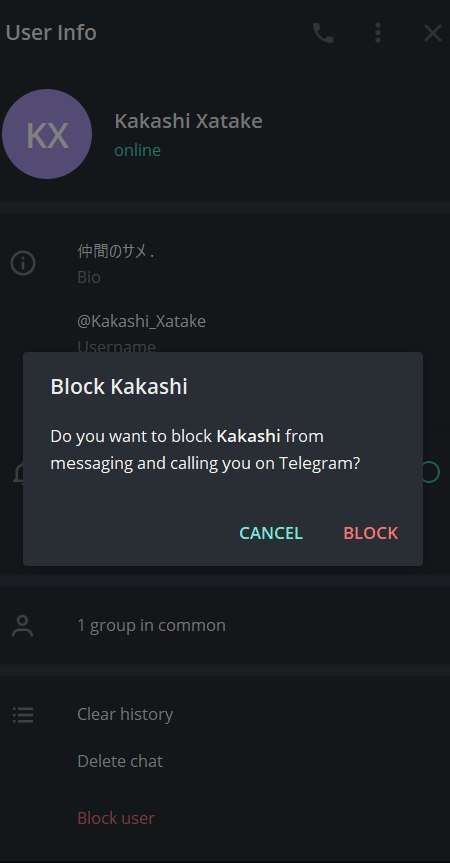Click the list icon beside Clear history
Viewport: 450px width, 863px height.
23,715
